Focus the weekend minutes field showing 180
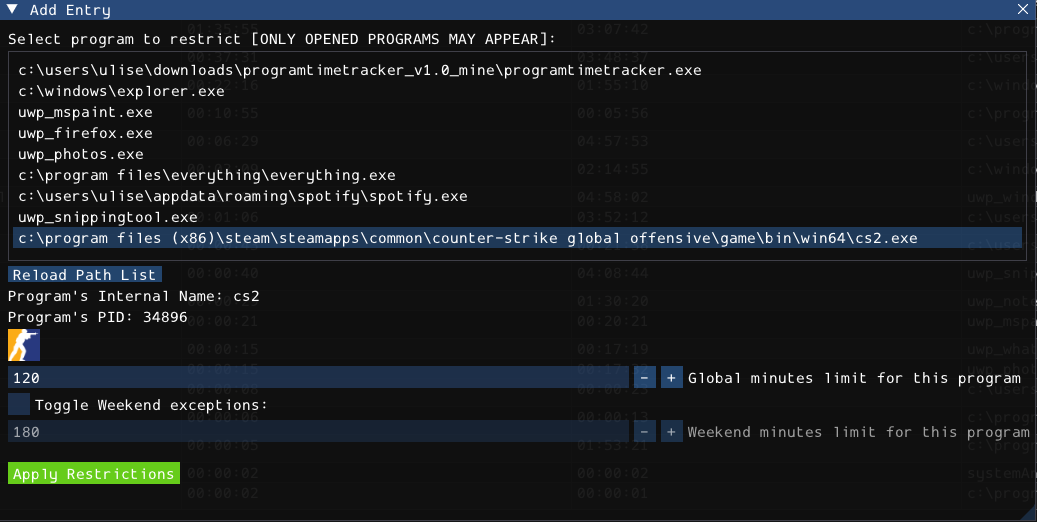1037x522 pixels. (318, 431)
